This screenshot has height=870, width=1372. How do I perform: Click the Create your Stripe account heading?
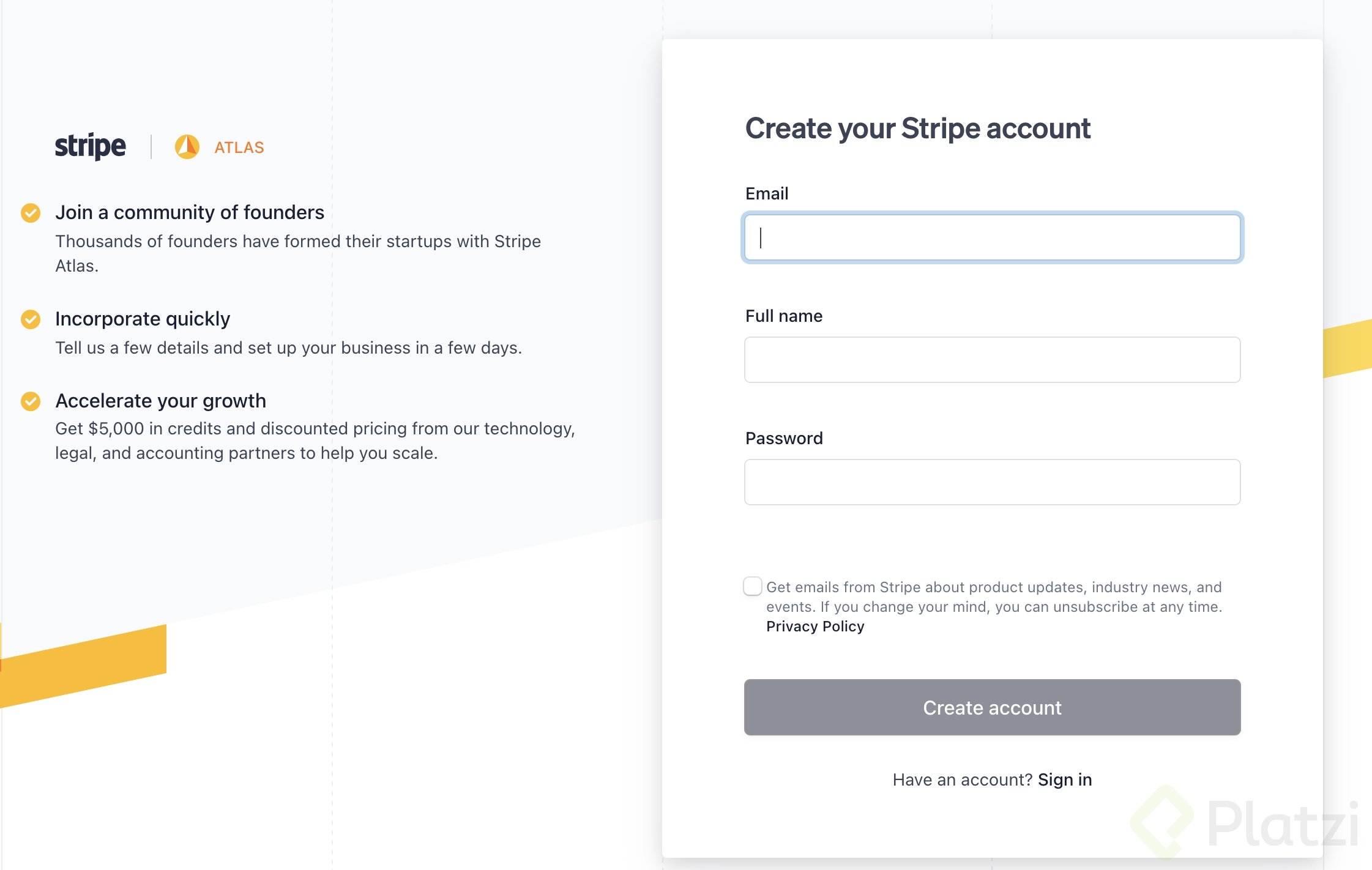(918, 128)
